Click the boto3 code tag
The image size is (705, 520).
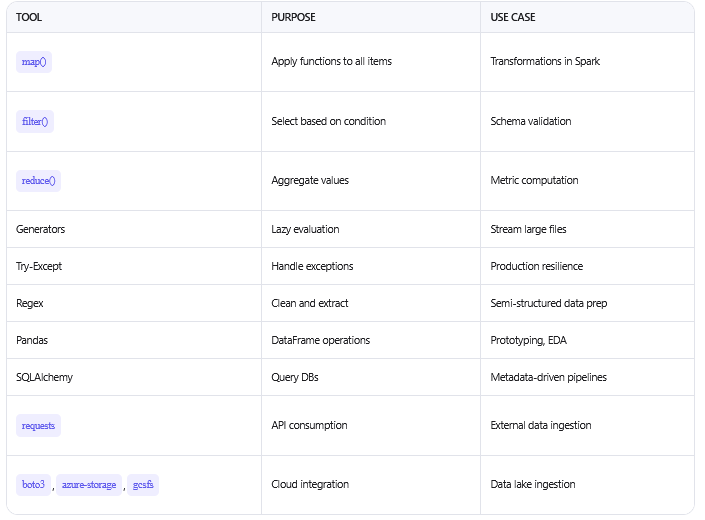coord(33,485)
